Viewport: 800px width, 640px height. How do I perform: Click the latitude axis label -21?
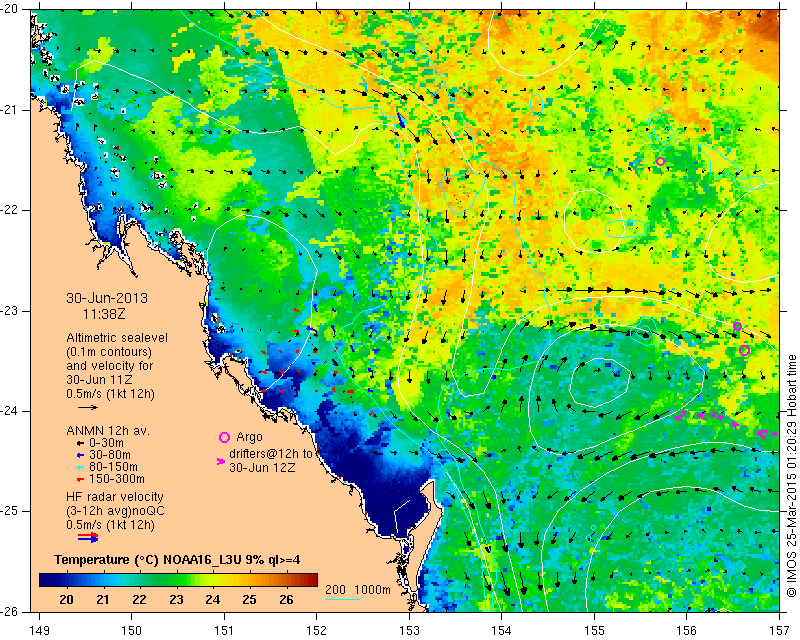(x=9, y=110)
